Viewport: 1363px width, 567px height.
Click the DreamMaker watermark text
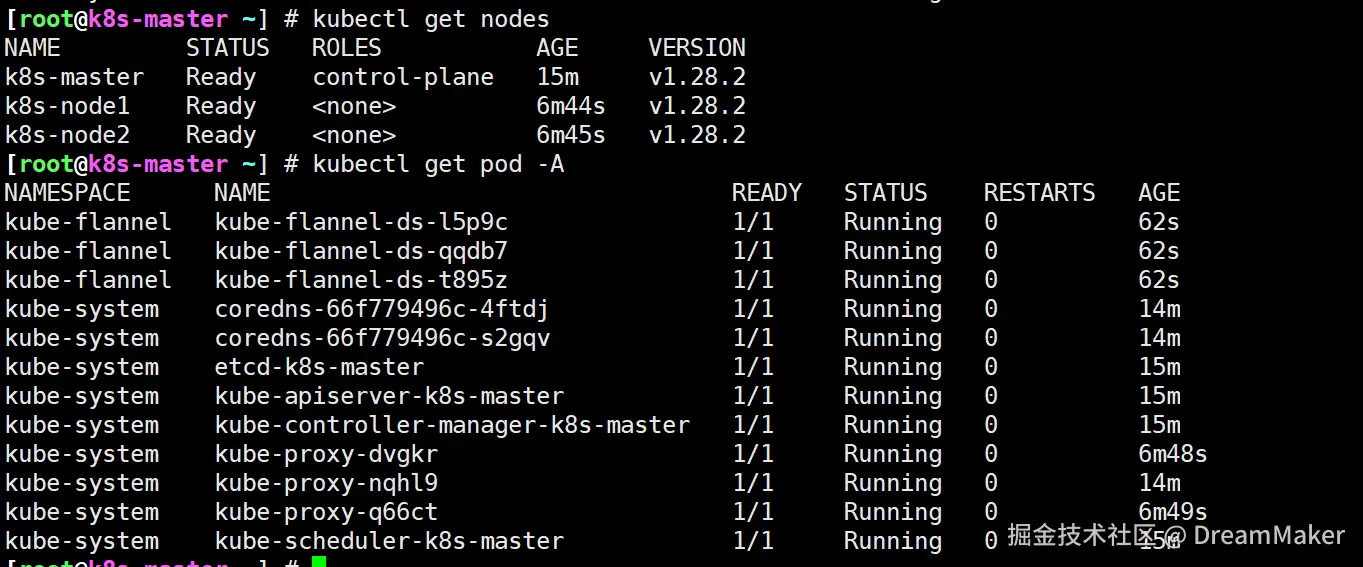1268,536
